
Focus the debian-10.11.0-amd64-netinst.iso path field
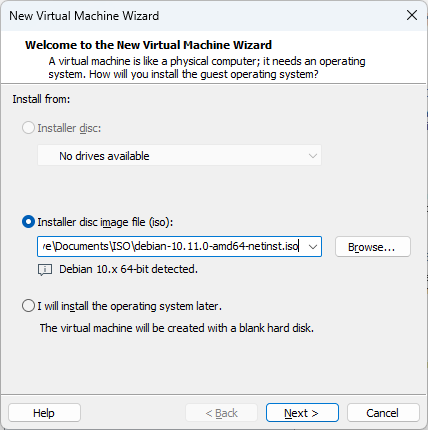point(171,247)
